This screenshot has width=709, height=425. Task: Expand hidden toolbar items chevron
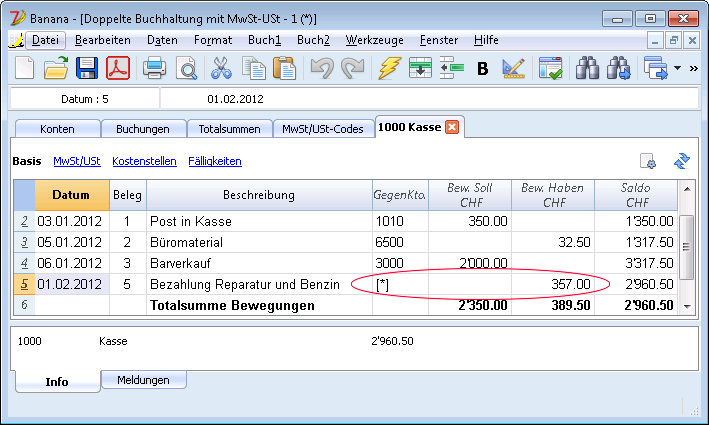point(694,69)
